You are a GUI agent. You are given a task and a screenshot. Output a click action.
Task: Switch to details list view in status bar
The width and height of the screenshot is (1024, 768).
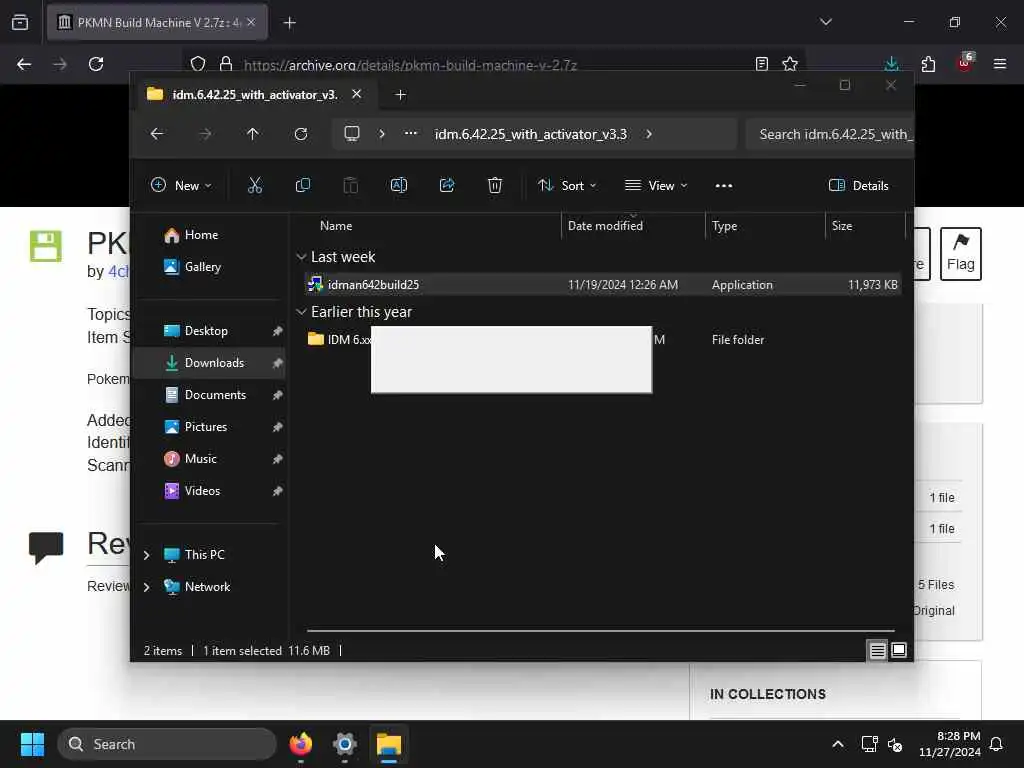[877, 650]
